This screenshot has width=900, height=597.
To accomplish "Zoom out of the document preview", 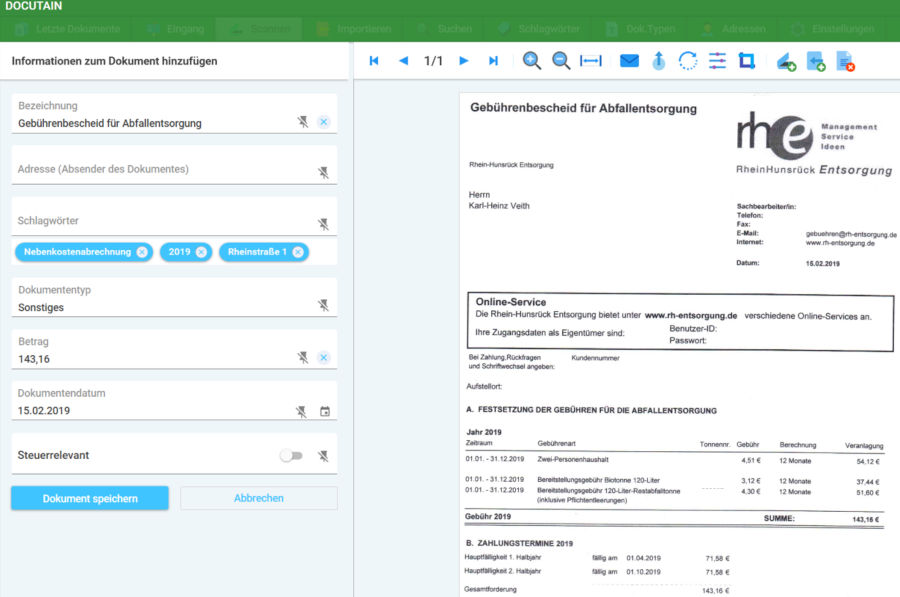I will click(560, 60).
